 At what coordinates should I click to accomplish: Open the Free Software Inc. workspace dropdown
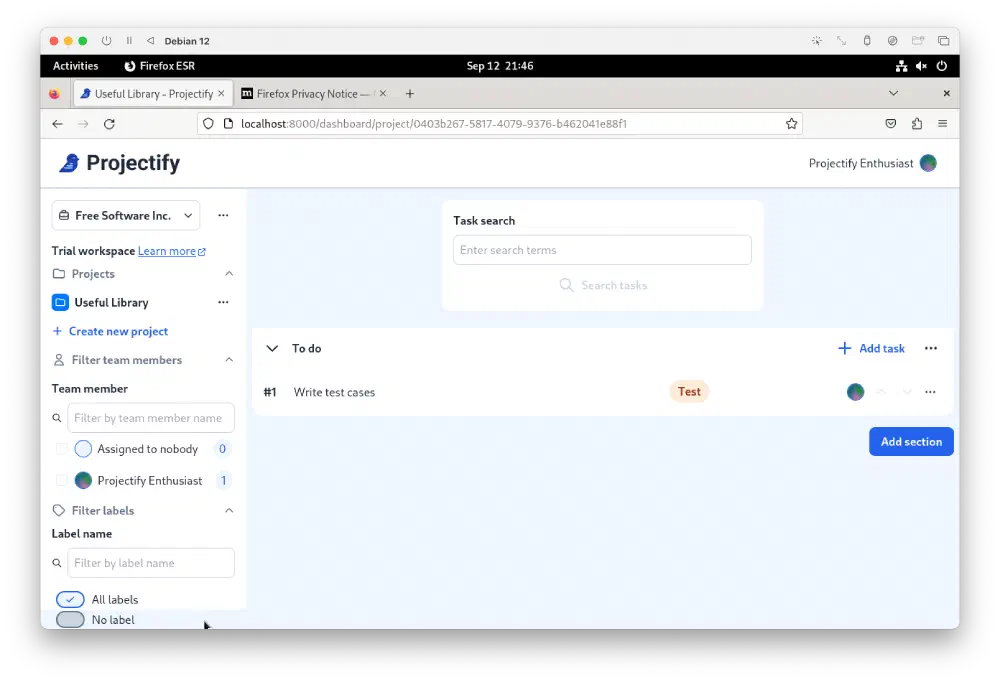pos(126,216)
